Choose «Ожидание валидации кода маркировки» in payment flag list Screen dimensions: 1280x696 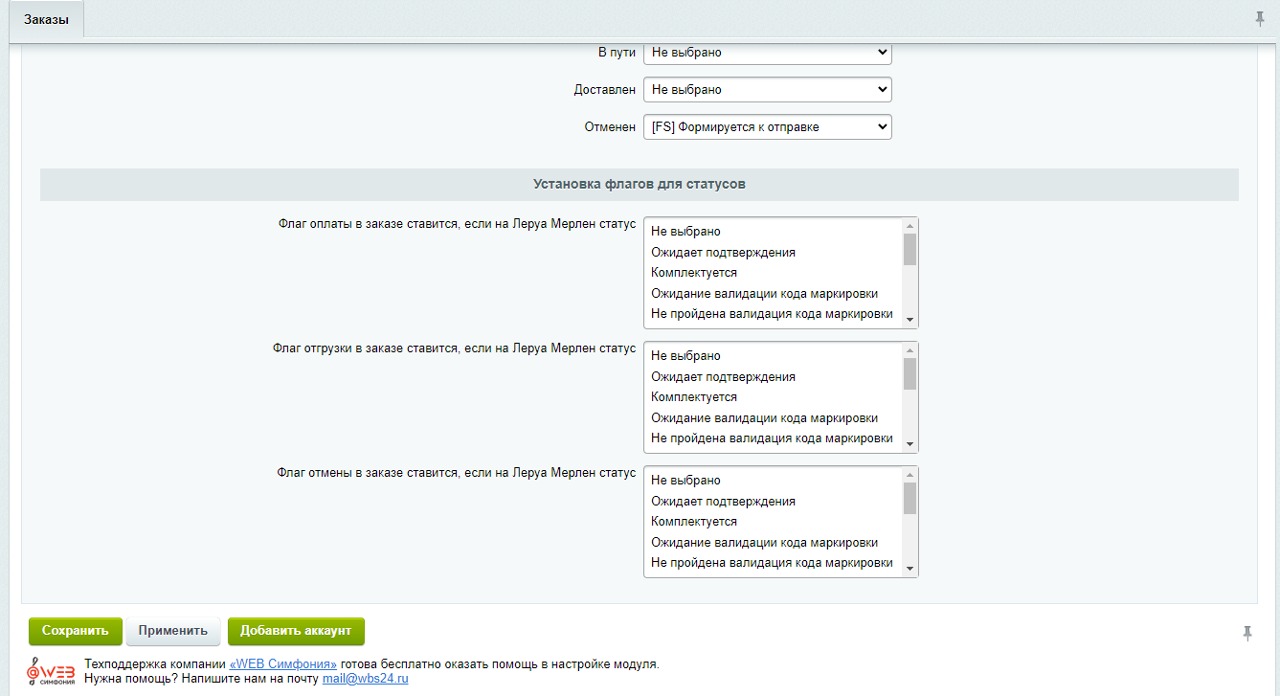click(764, 293)
